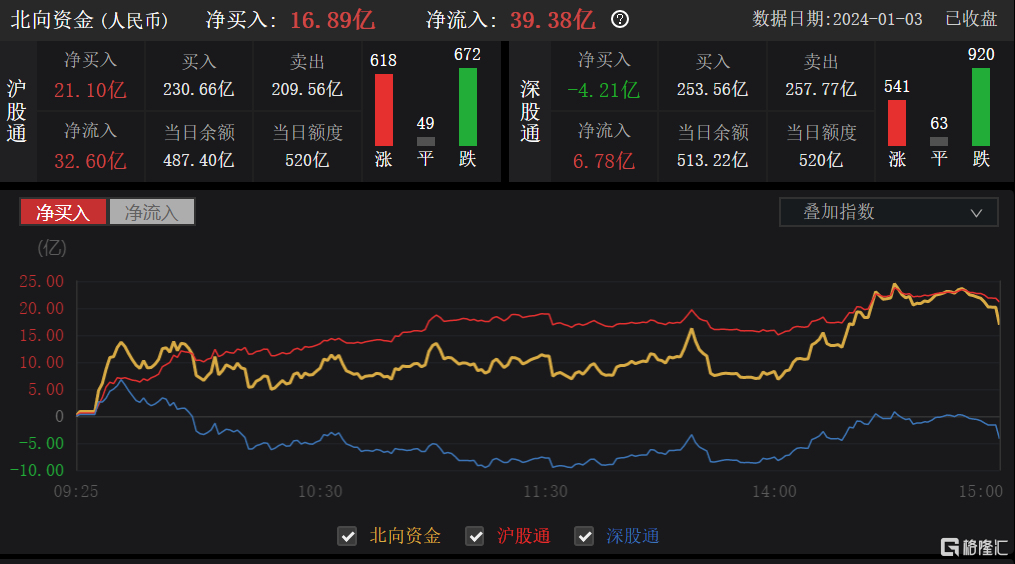
Task: Click 沪股通 sell amount 209.56亿
Action: point(307,89)
